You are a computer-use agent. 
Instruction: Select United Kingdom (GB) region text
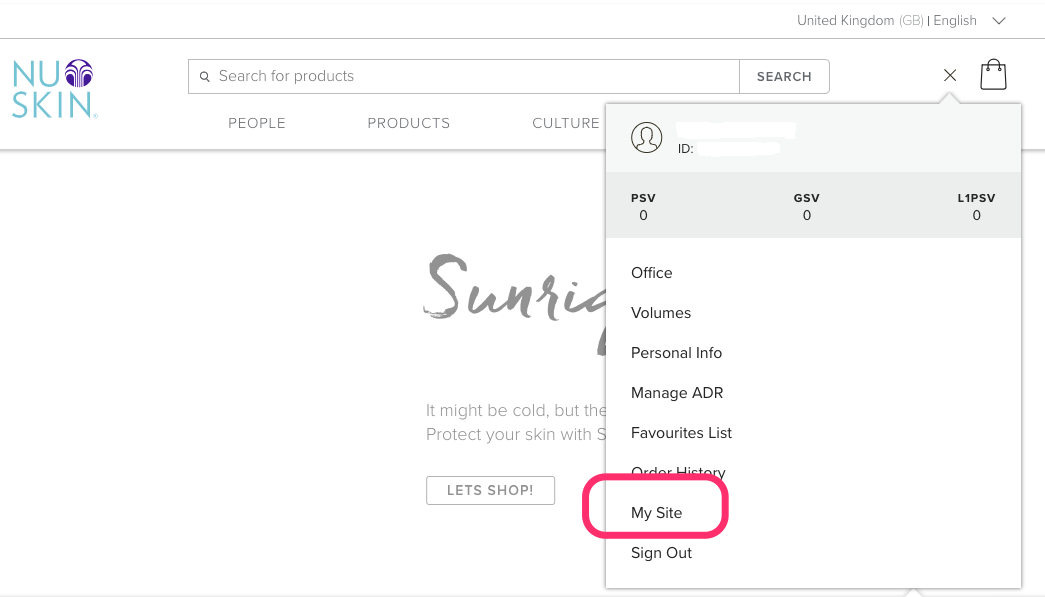pos(859,20)
